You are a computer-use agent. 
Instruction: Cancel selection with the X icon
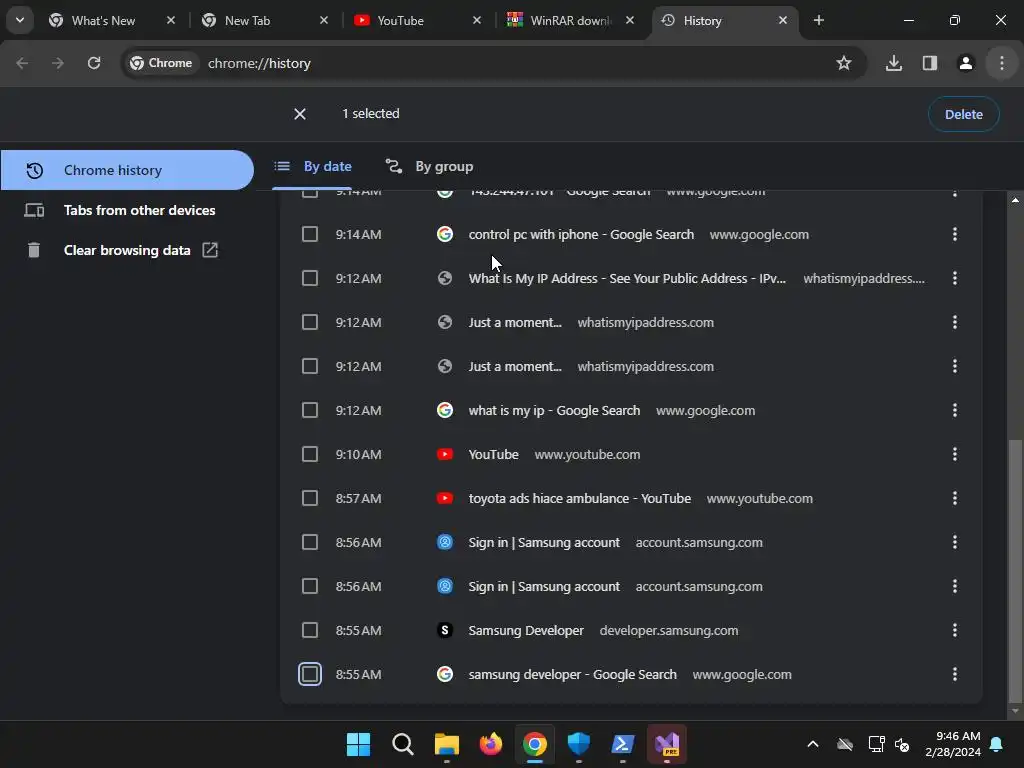[x=300, y=114]
